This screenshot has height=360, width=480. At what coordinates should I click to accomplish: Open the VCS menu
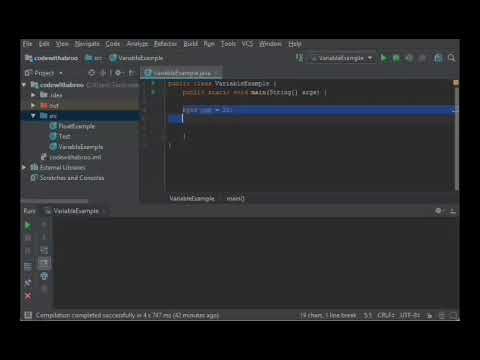pyautogui.click(x=247, y=44)
